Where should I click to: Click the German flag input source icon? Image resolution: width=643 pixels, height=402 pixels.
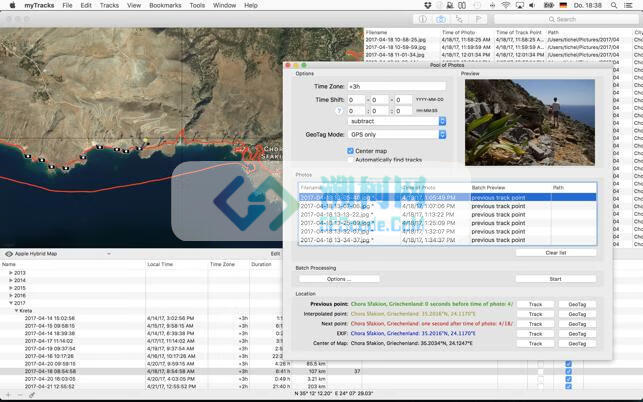pos(563,5)
